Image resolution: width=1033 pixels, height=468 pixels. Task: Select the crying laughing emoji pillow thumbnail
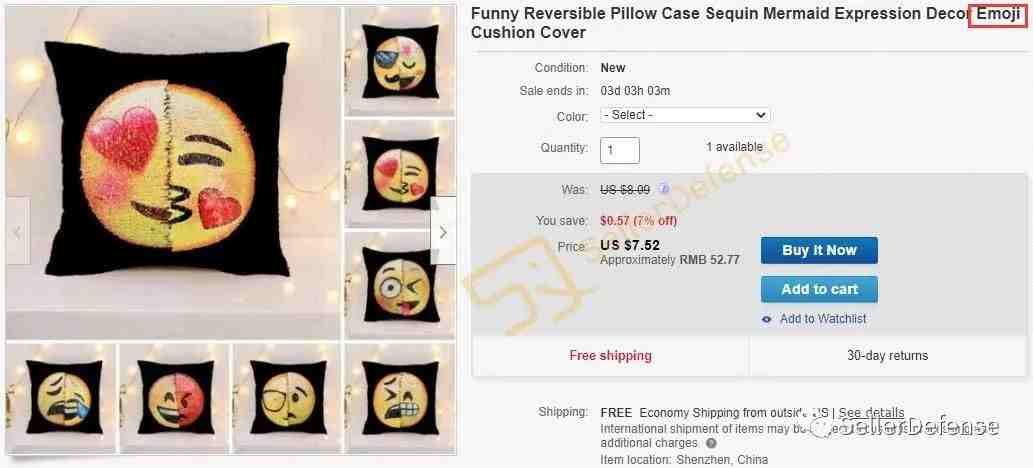(61, 398)
